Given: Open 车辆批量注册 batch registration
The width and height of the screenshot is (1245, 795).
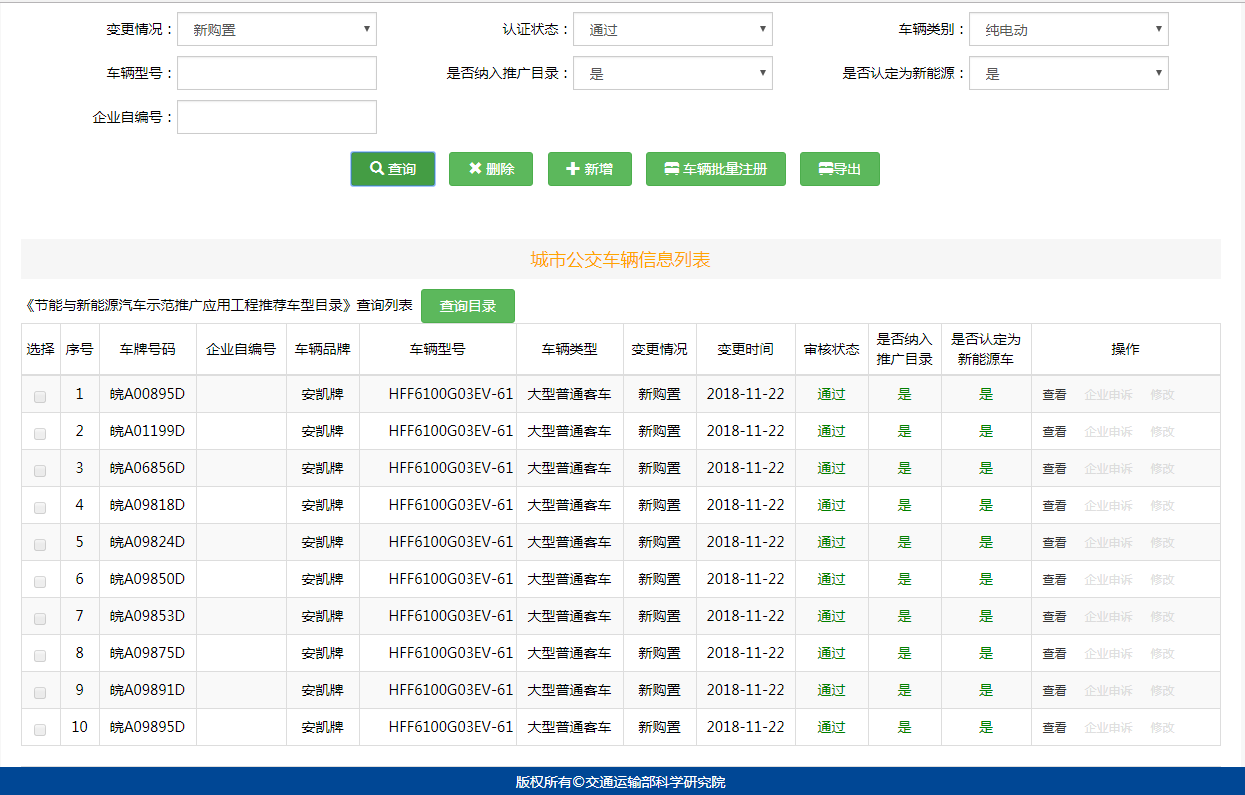Looking at the screenshot, I should (x=715, y=169).
